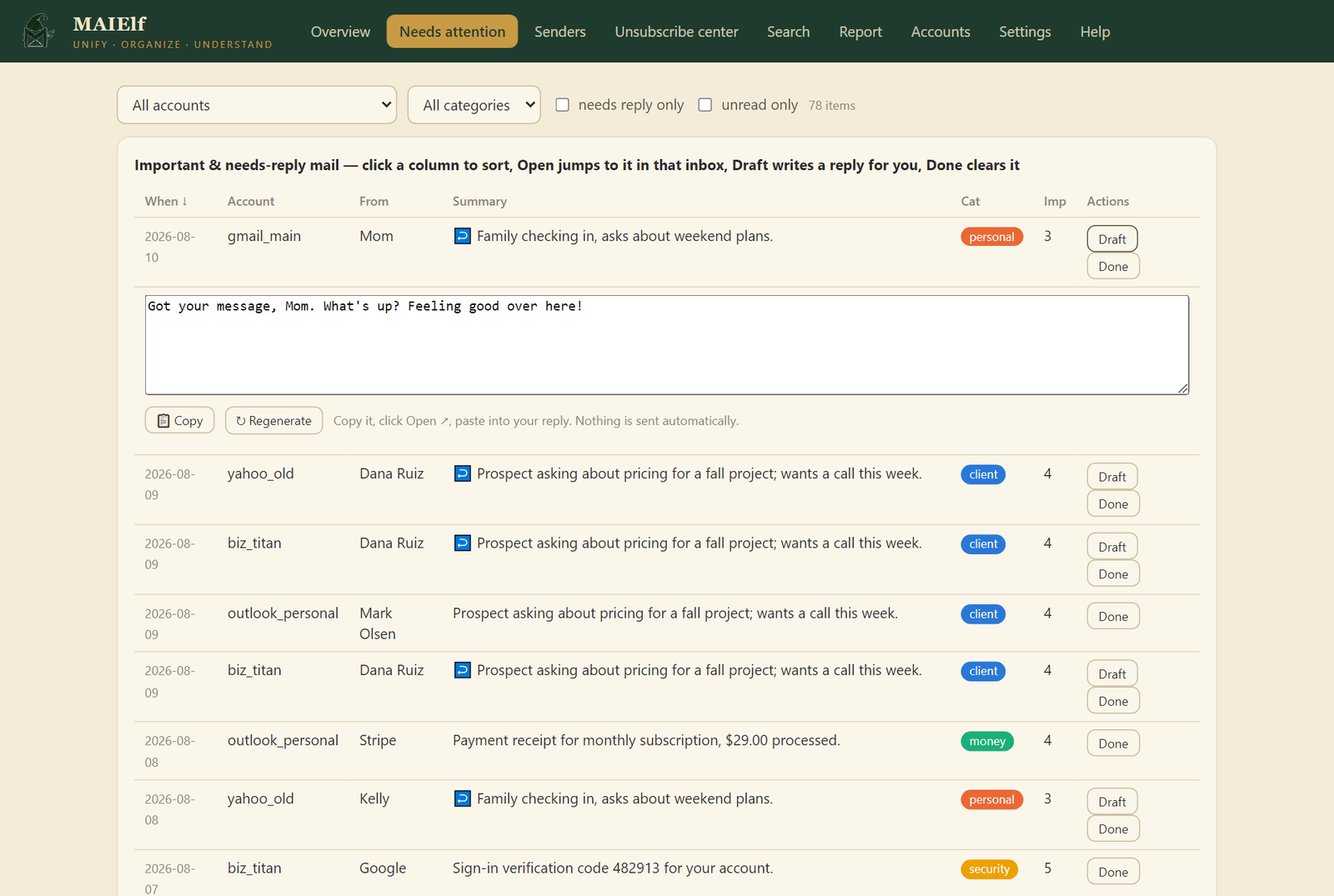Viewport: 1334px width, 896px height.
Task: Sort by the Cat column
Action: (970, 201)
